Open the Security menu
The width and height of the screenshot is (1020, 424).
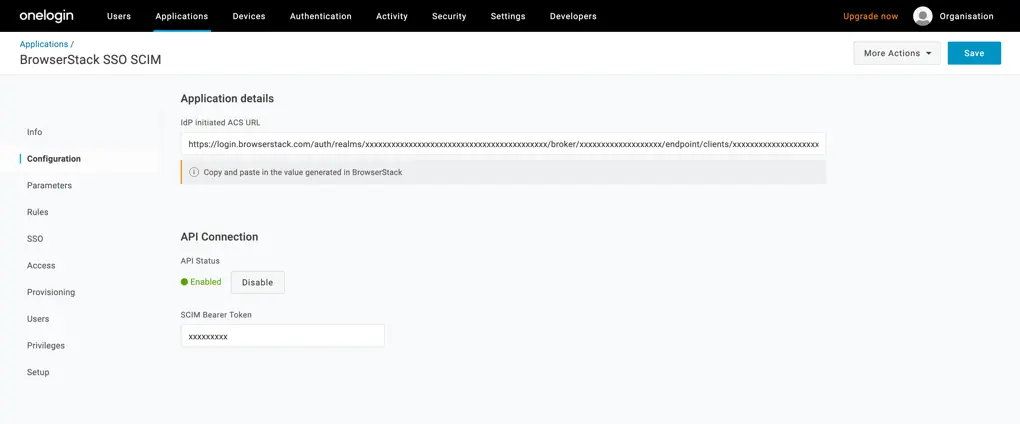[449, 16]
